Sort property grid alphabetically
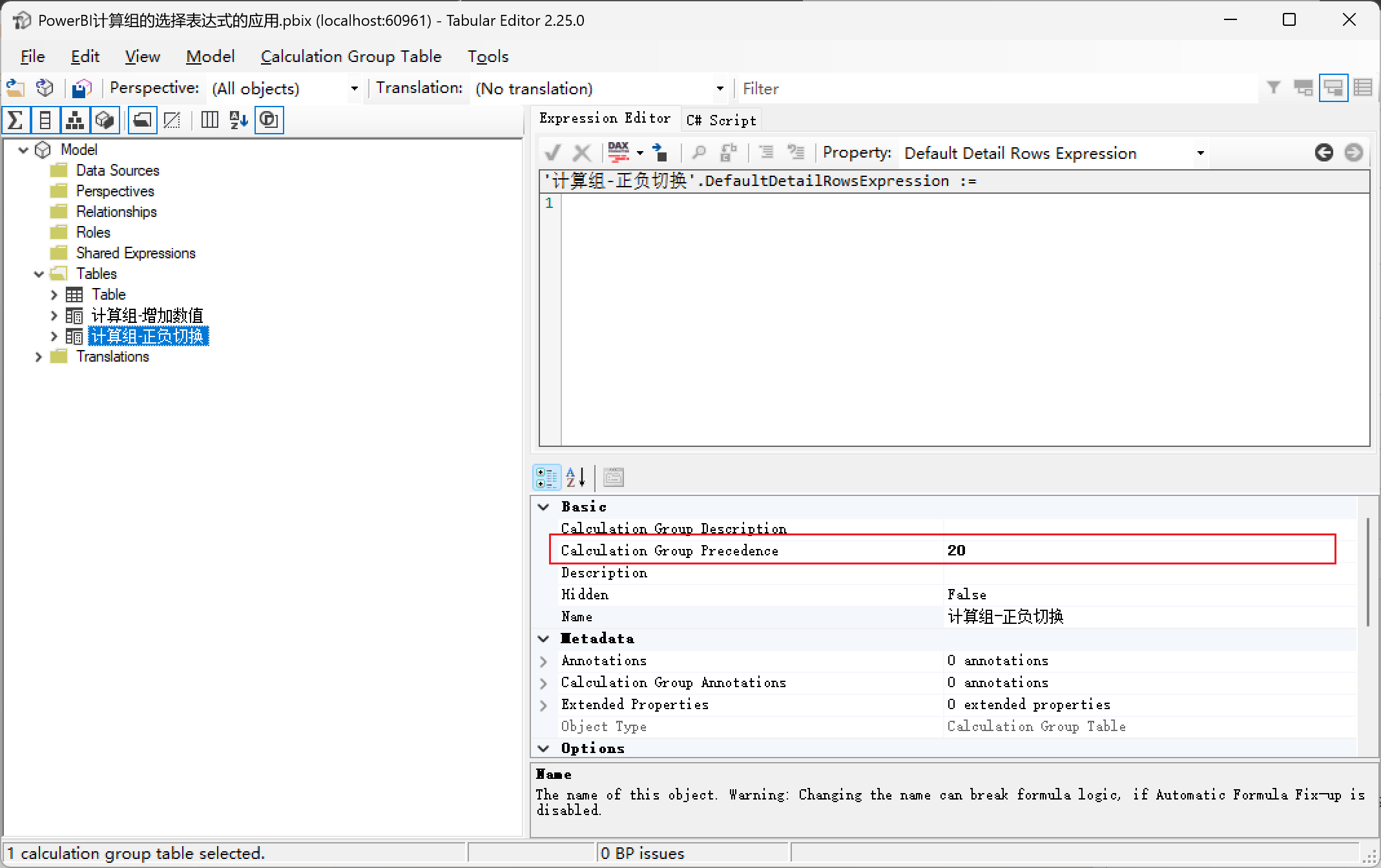 tap(576, 478)
